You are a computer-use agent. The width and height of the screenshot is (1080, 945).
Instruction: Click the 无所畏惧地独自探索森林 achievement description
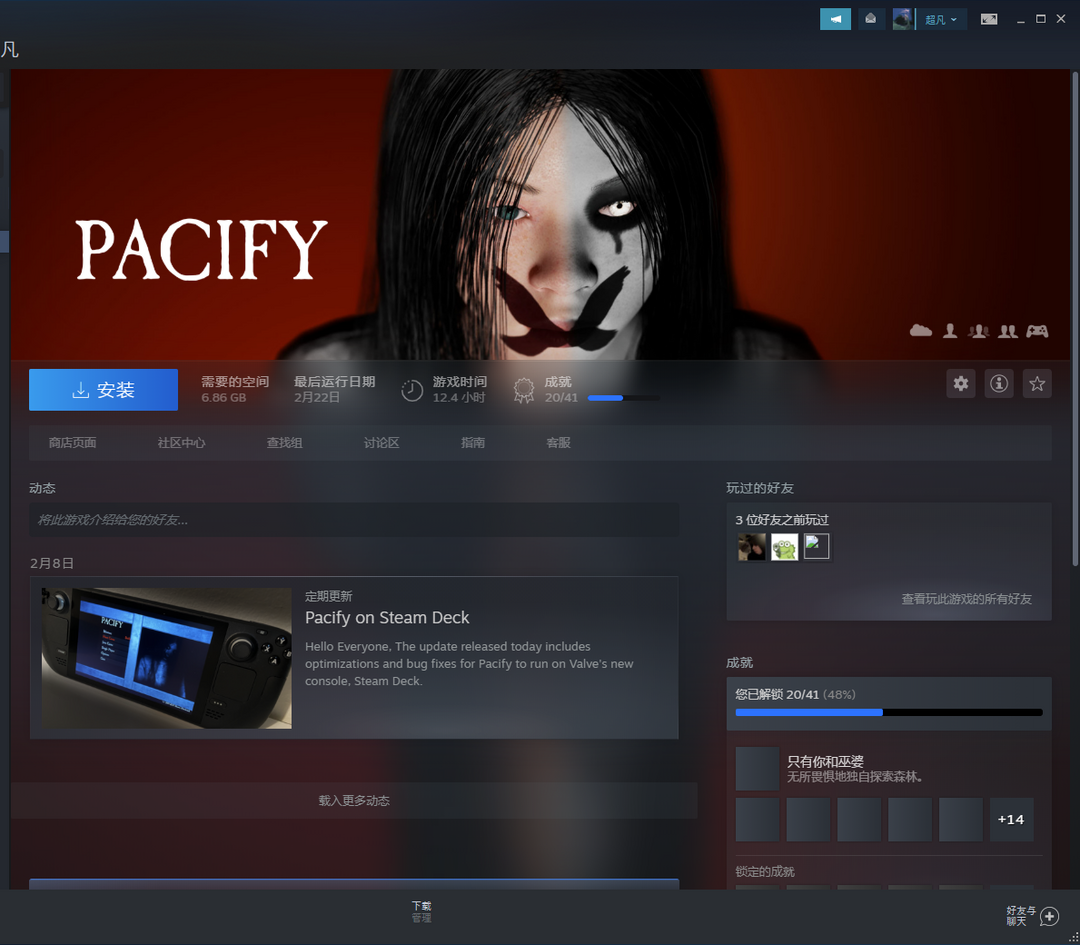[855, 777]
